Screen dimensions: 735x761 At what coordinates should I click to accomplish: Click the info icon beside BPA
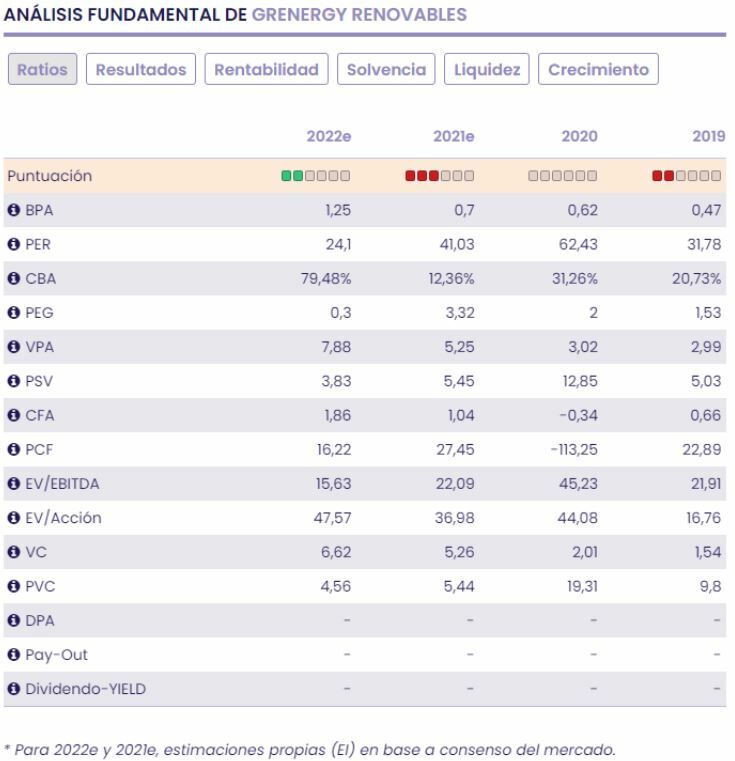tap(15, 211)
